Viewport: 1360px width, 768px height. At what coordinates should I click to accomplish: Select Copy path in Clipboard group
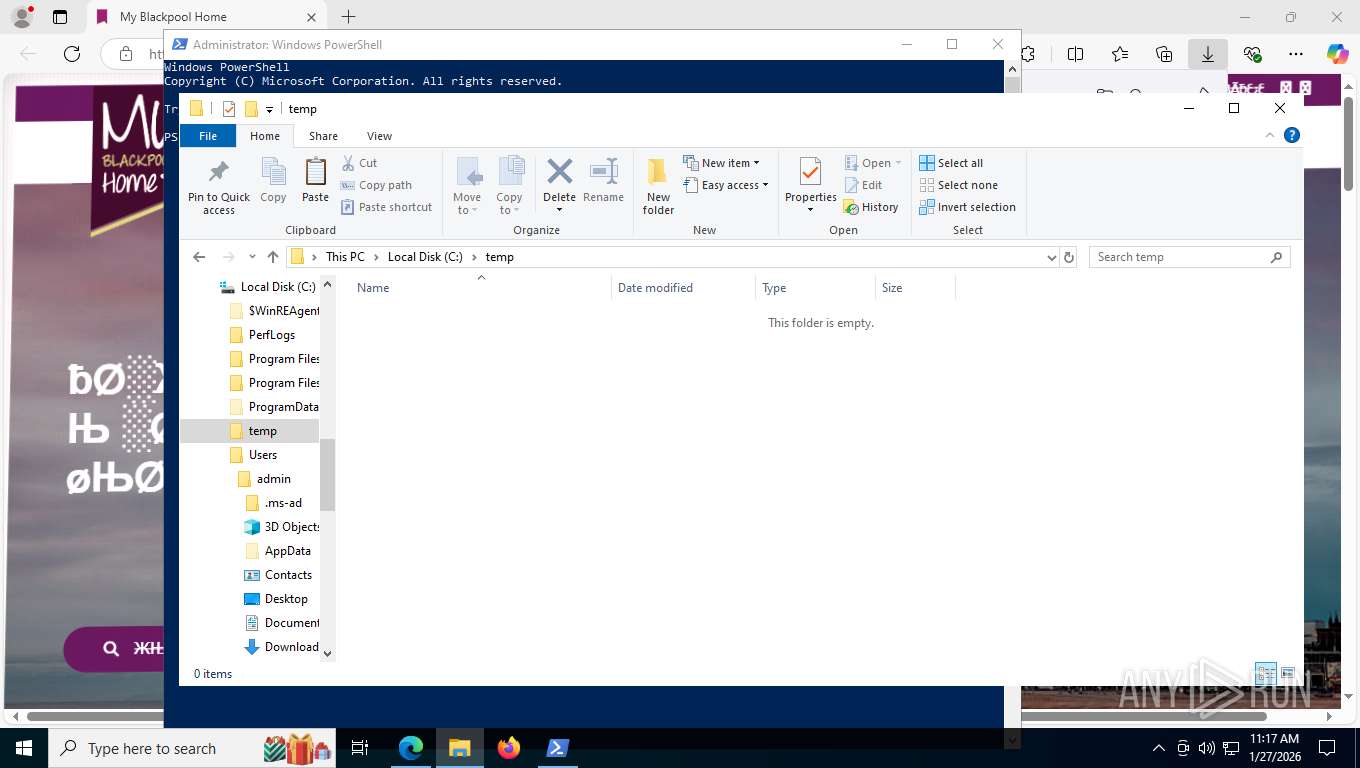pyautogui.click(x=377, y=185)
